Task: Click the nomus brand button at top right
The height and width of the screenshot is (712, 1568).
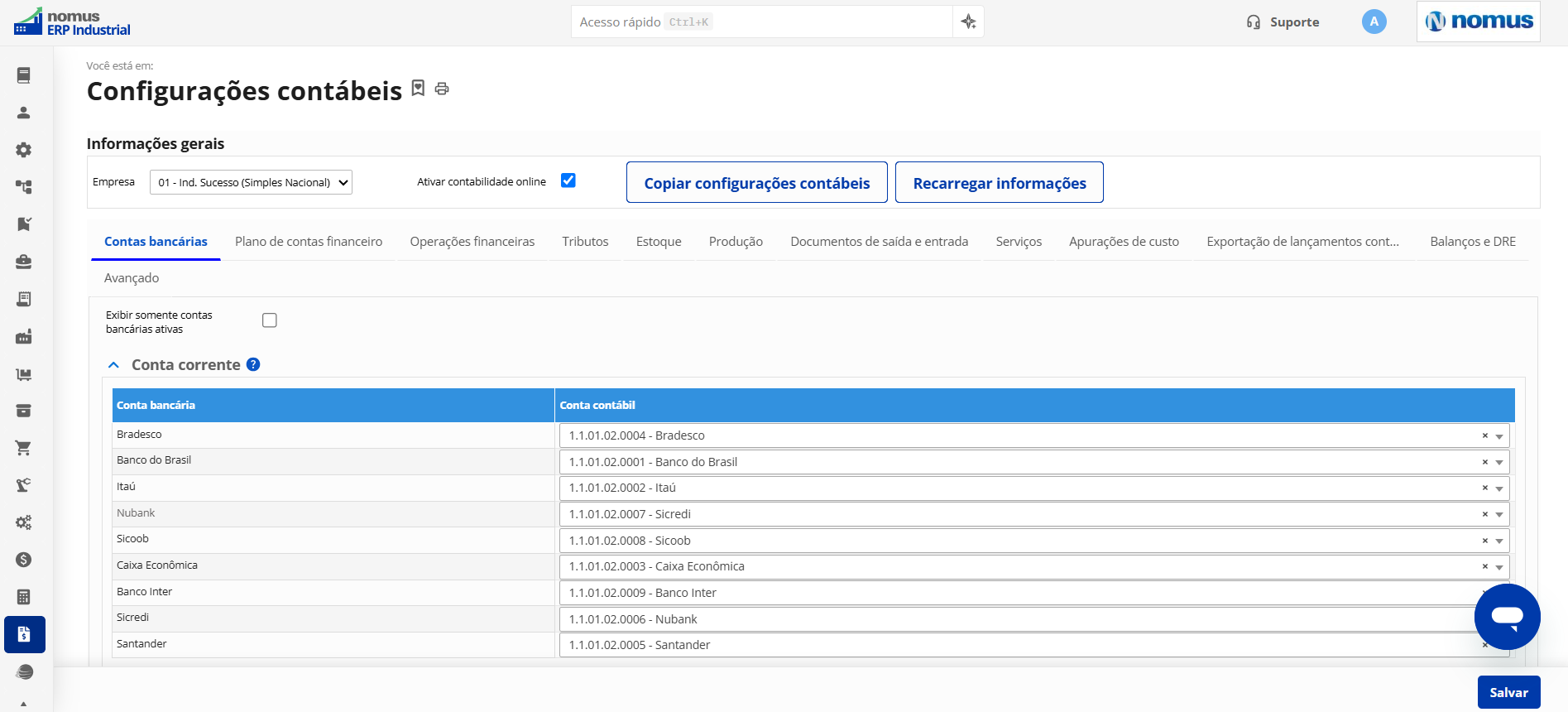Action: (x=1479, y=22)
